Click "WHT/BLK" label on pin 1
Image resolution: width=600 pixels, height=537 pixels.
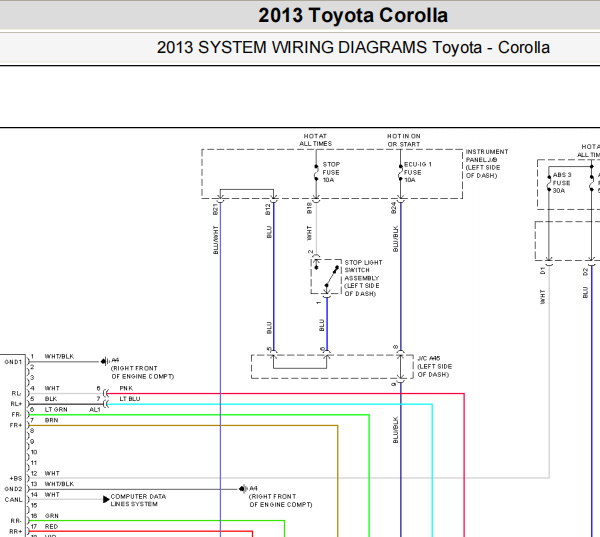pos(59,357)
